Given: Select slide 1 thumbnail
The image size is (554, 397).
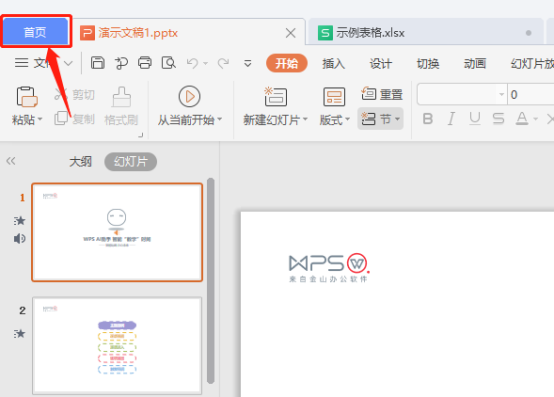Looking at the screenshot, I should click(117, 232).
